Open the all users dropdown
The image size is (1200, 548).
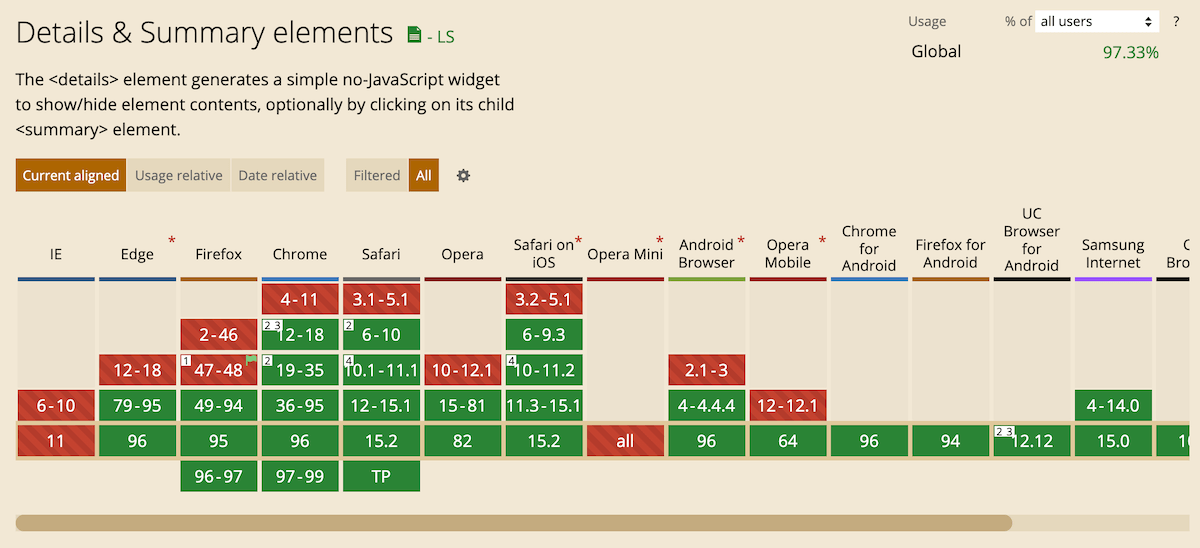pyautogui.click(x=1096, y=21)
